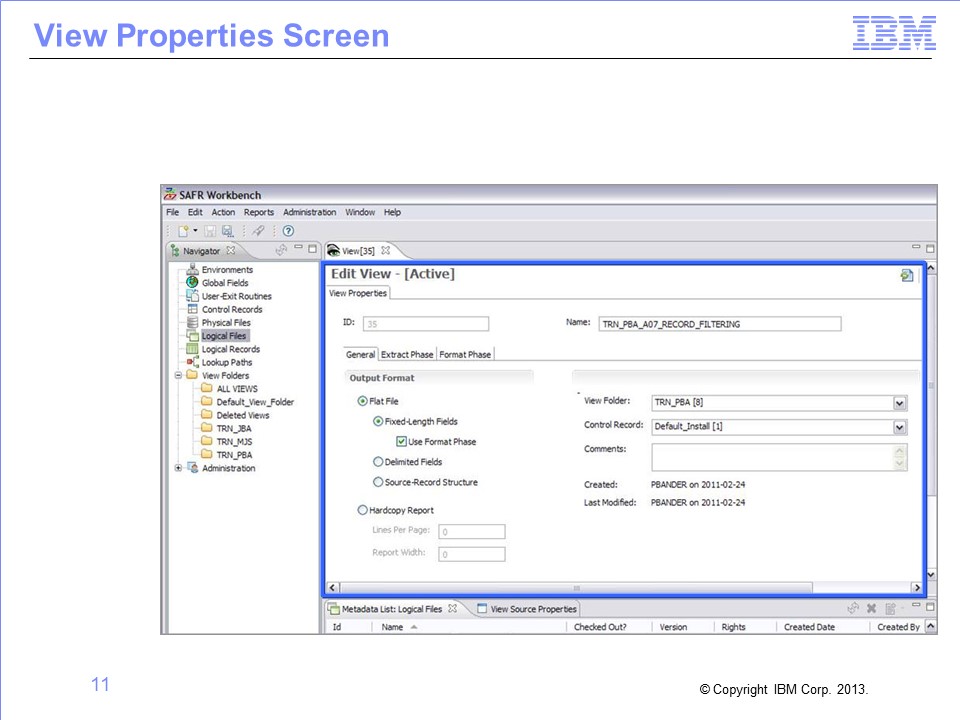
Task: Open the View Folder dropdown
Action: click(x=899, y=403)
